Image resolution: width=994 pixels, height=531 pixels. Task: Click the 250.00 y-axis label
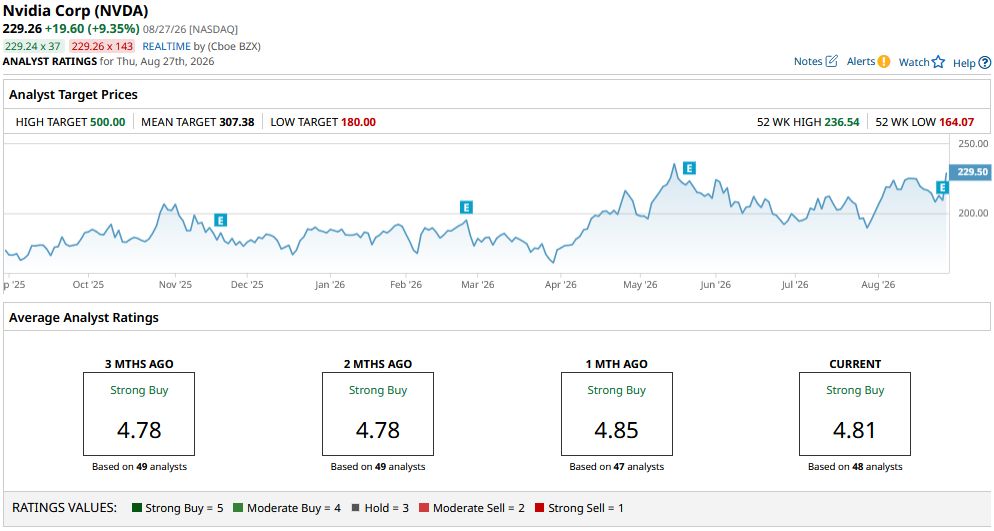973,144
